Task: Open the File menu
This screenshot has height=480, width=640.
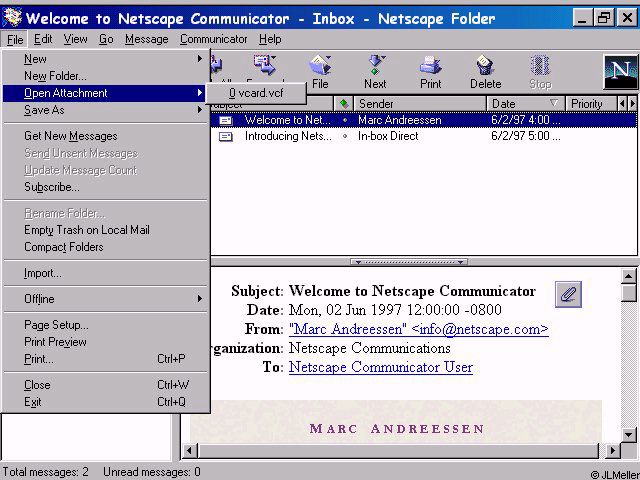Action: pyautogui.click(x=15, y=40)
